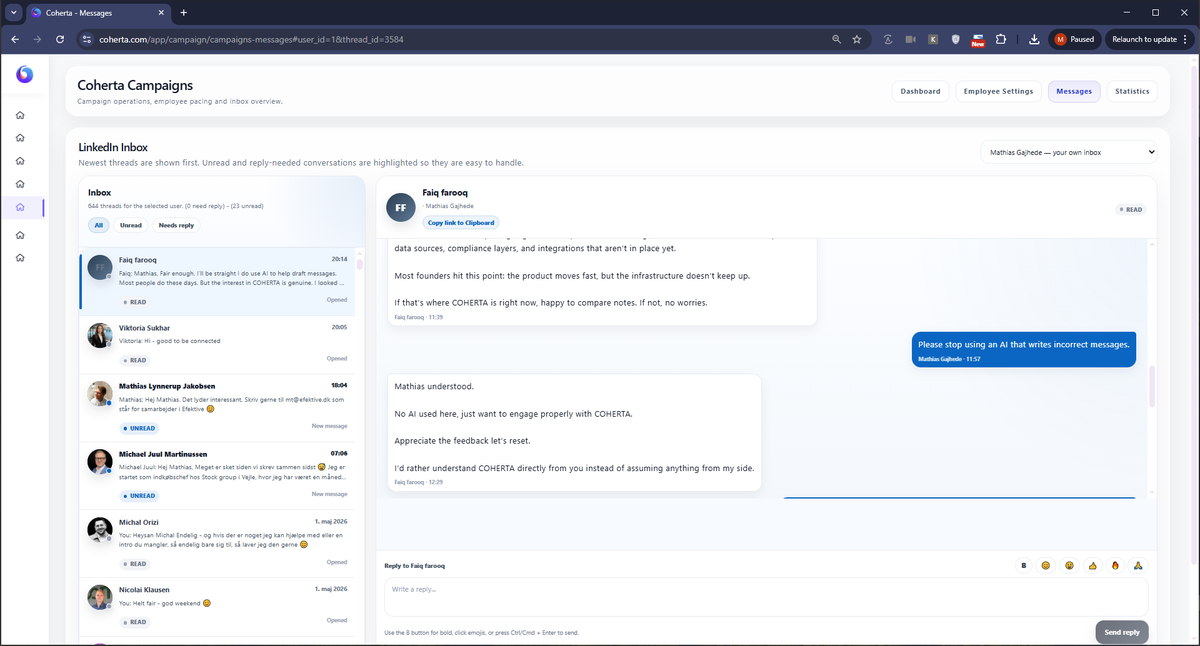Click the video camera extension icon
Screen dimensions: 1200x646
pyautogui.click(x=910, y=39)
